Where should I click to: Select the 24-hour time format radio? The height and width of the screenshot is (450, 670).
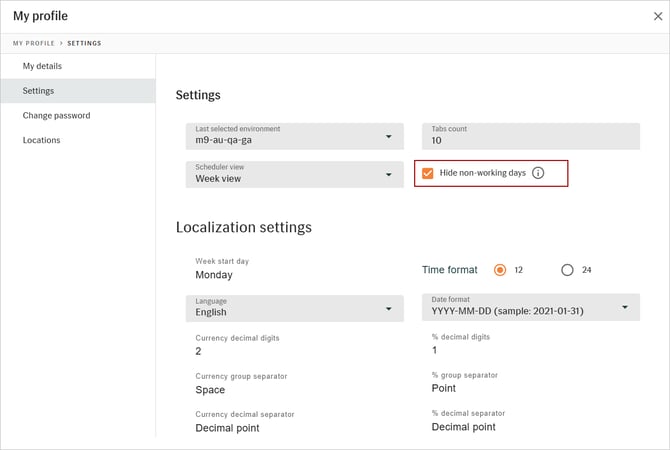(x=567, y=270)
